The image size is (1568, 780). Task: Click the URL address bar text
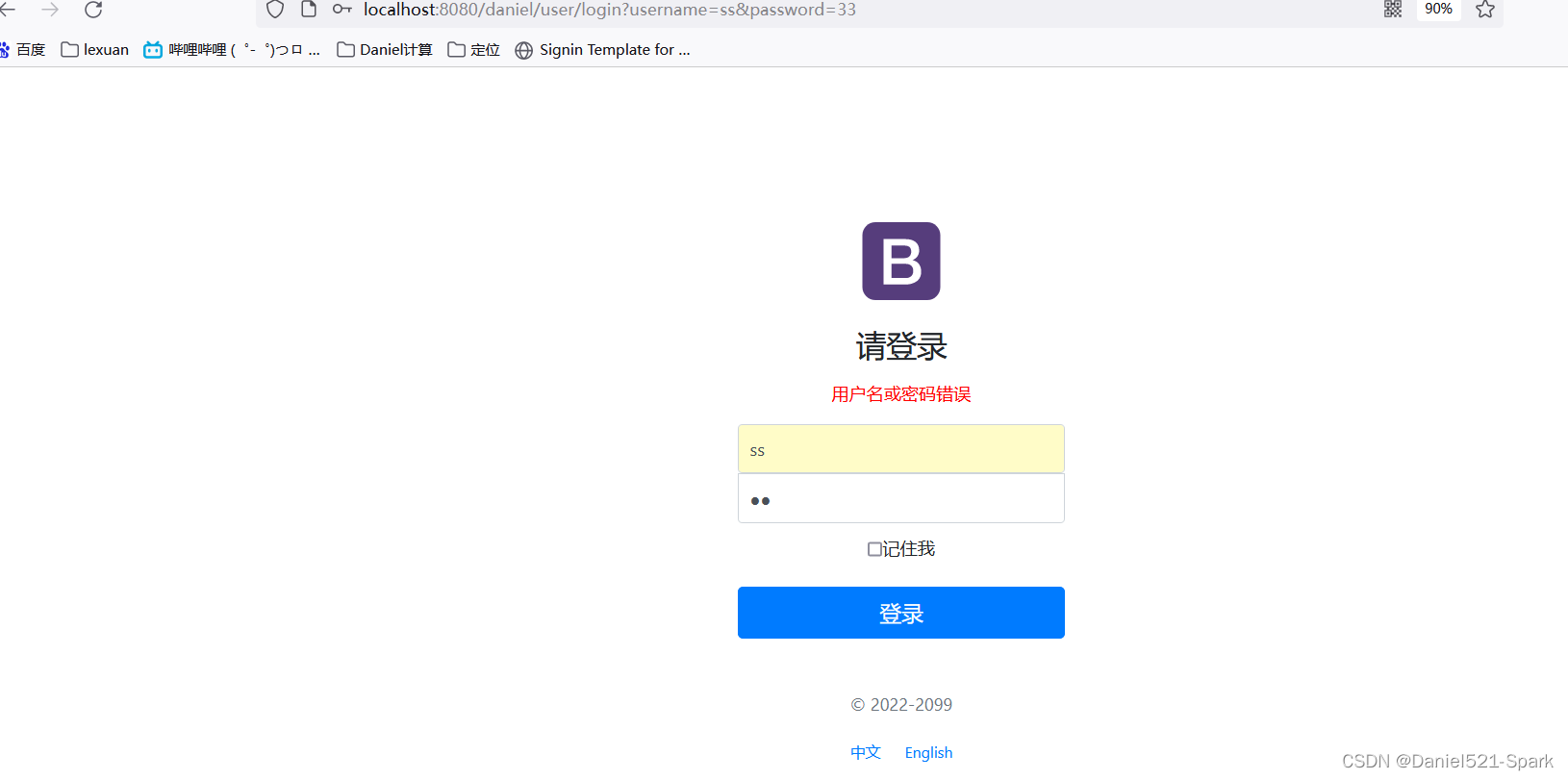pos(609,10)
